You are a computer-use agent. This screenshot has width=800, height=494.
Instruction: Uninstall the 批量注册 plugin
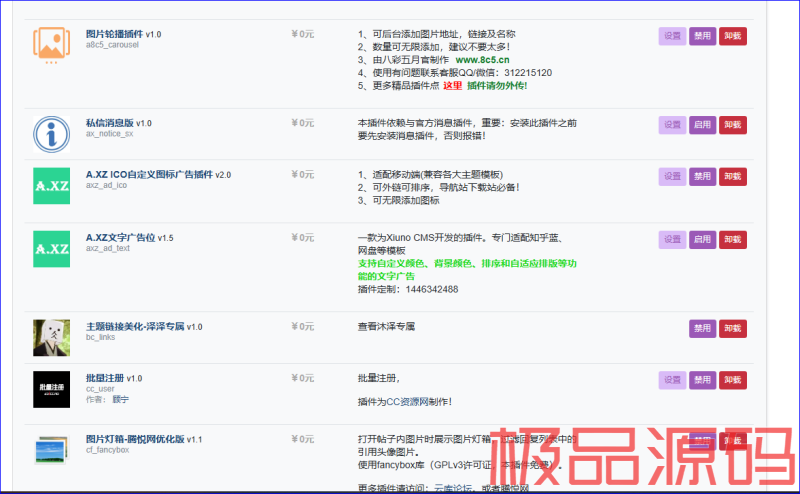click(733, 380)
